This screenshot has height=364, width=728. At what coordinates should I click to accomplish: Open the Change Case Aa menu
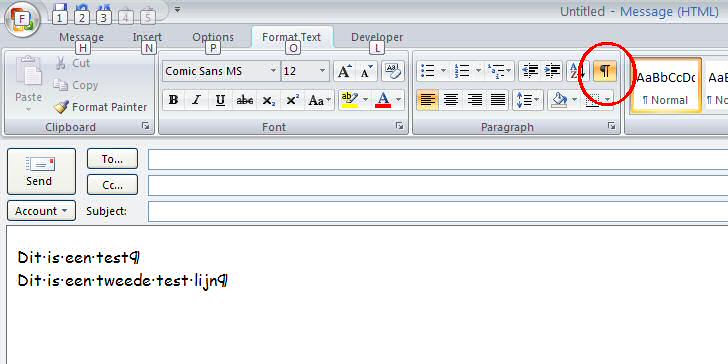(x=320, y=100)
